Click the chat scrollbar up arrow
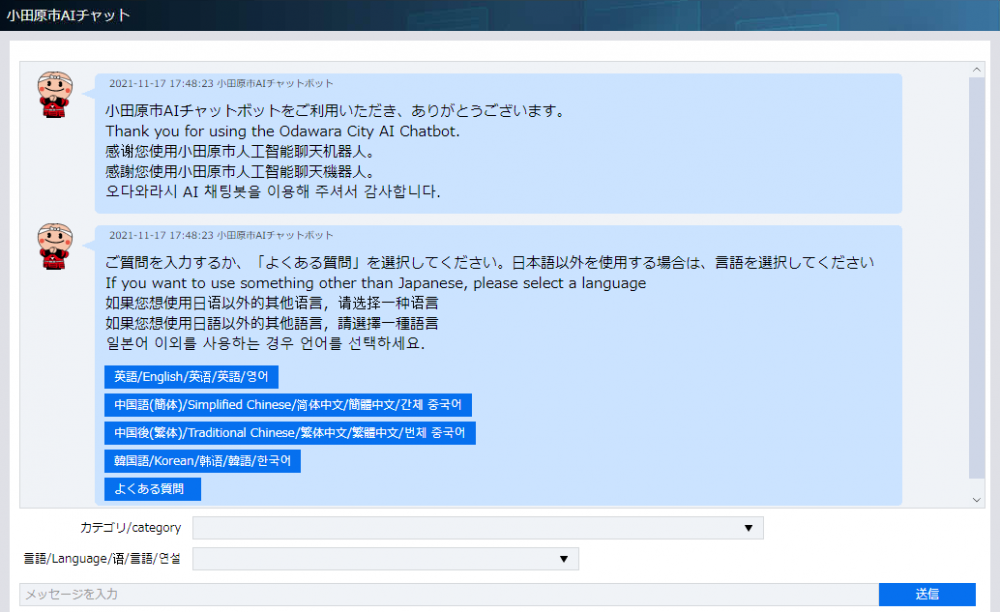The width and height of the screenshot is (1000, 612). coord(976,69)
